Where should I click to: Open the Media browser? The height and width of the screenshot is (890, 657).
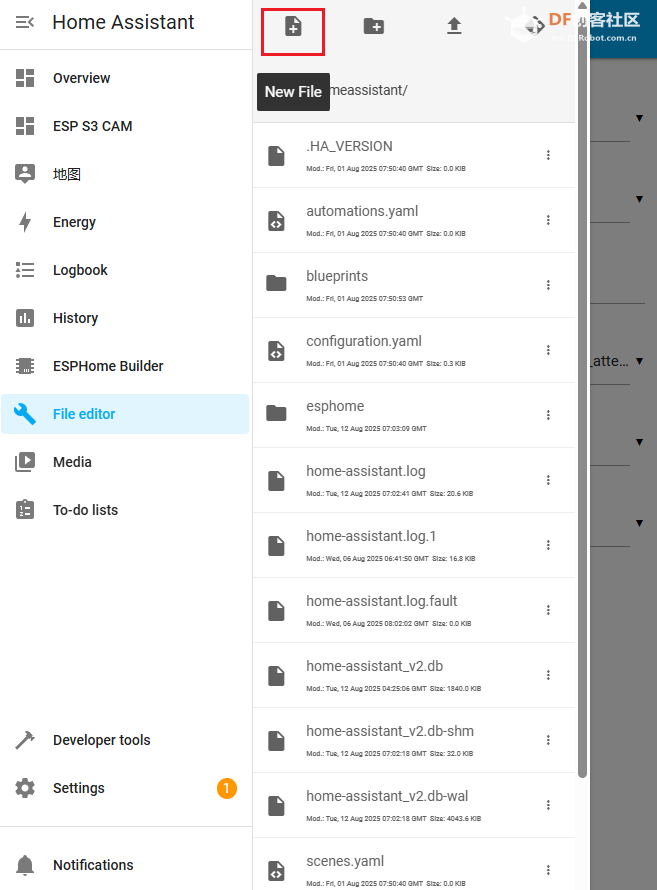125,461
